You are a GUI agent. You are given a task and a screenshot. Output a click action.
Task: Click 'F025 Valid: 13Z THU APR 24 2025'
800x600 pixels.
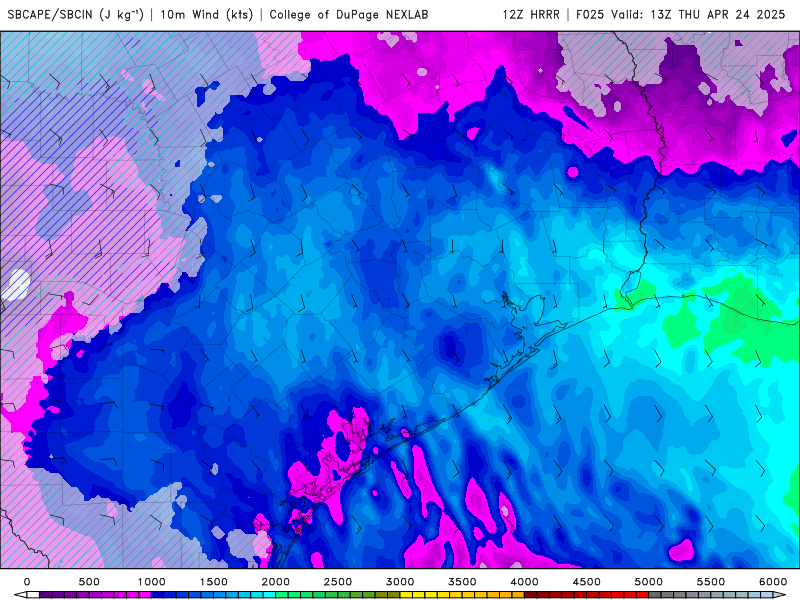[x=681, y=15]
